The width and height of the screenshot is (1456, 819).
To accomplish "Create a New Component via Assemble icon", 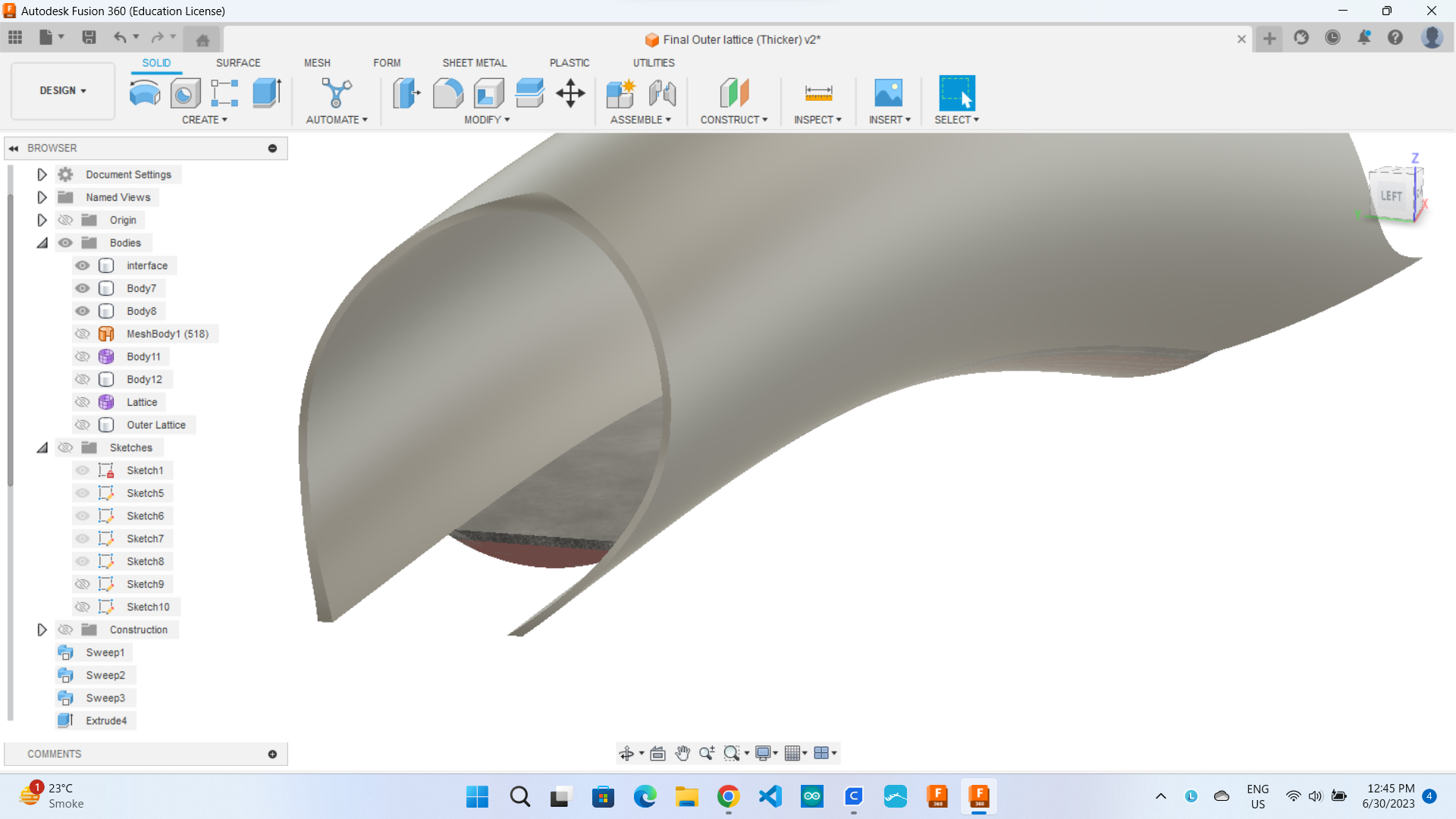I will point(620,93).
